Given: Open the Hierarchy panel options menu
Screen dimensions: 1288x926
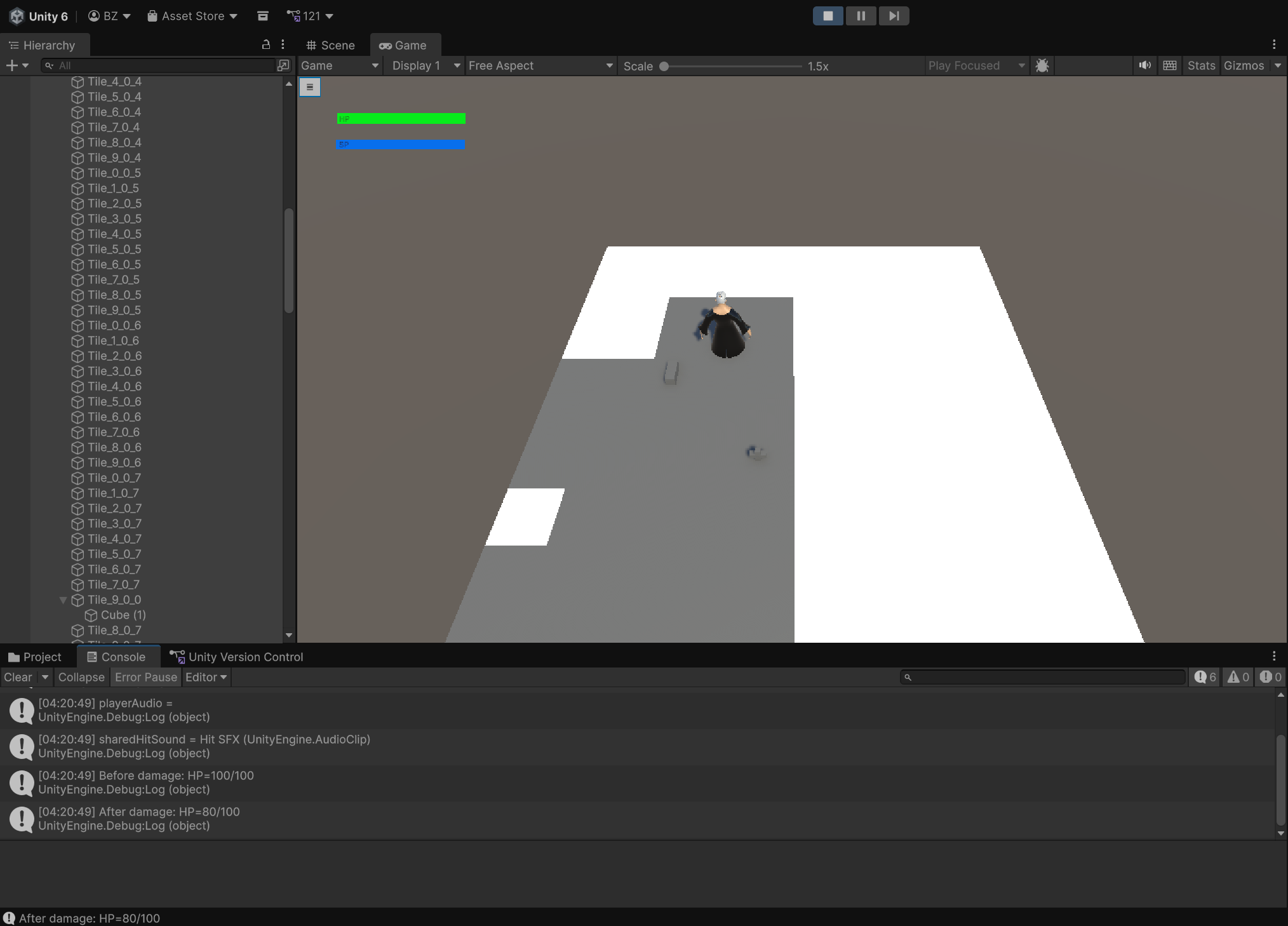Looking at the screenshot, I should (283, 44).
